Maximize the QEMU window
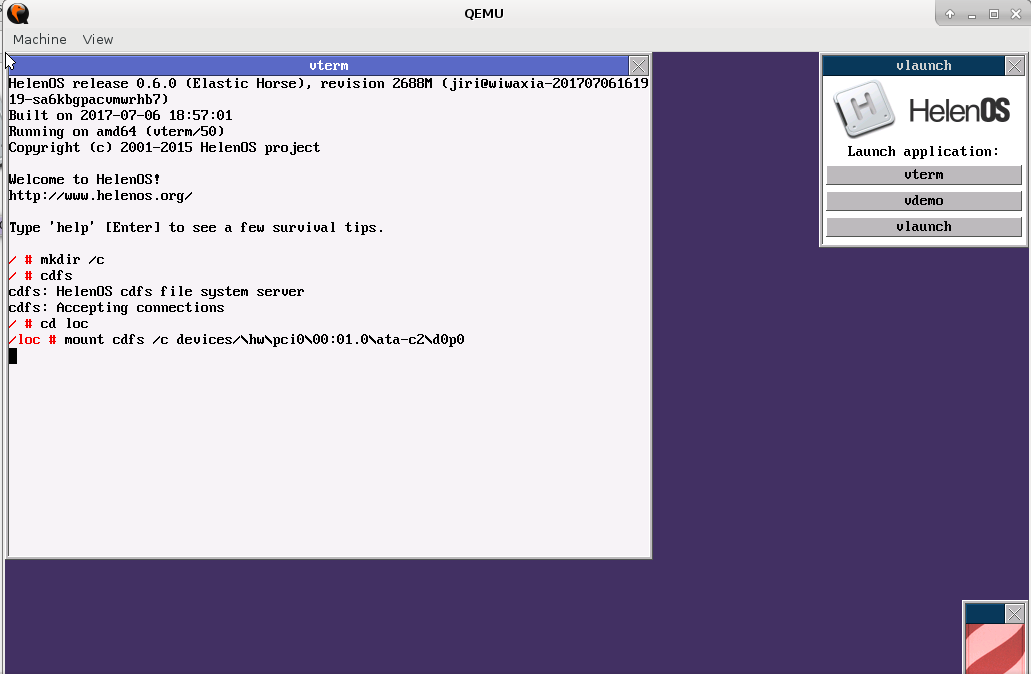1031x674 pixels. click(x=994, y=14)
